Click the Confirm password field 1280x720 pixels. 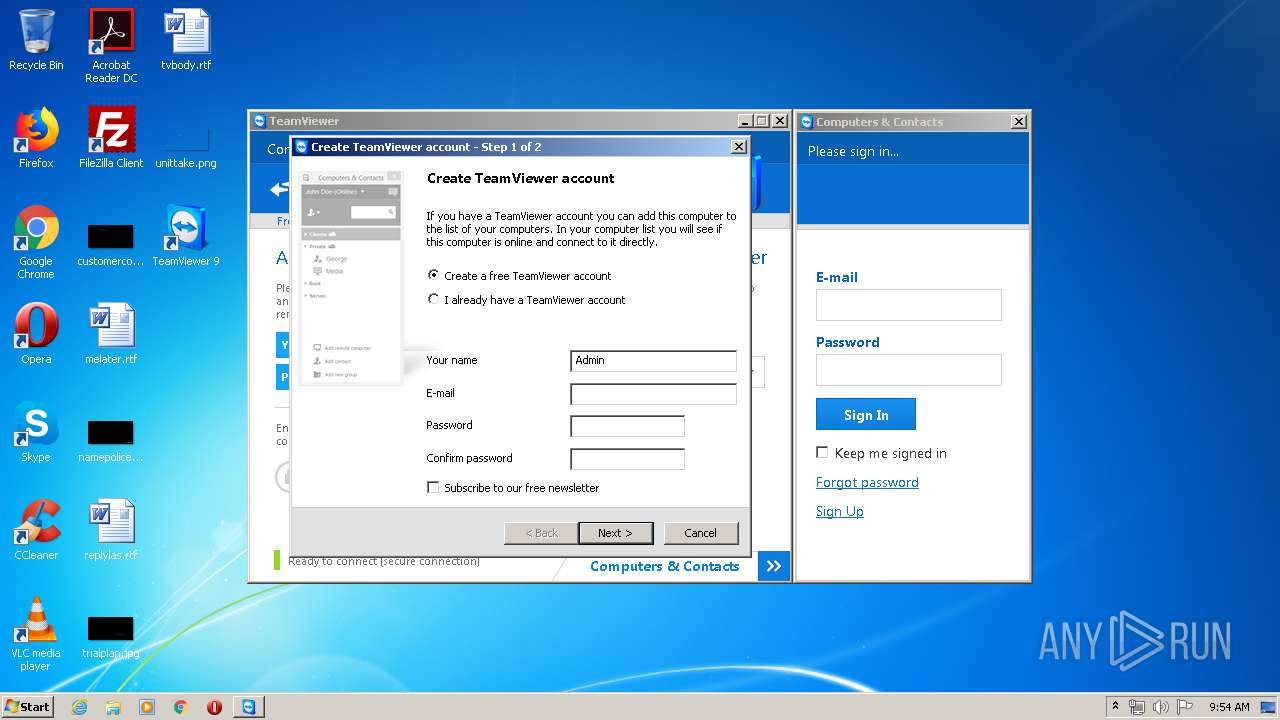click(x=627, y=459)
